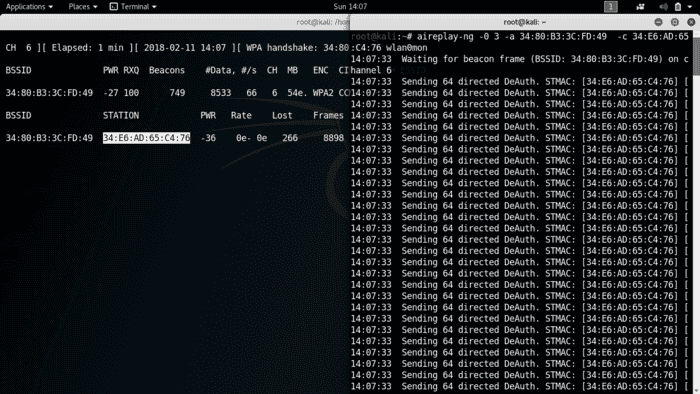Minimize the root@kali: ~ terminal window

tap(658, 22)
